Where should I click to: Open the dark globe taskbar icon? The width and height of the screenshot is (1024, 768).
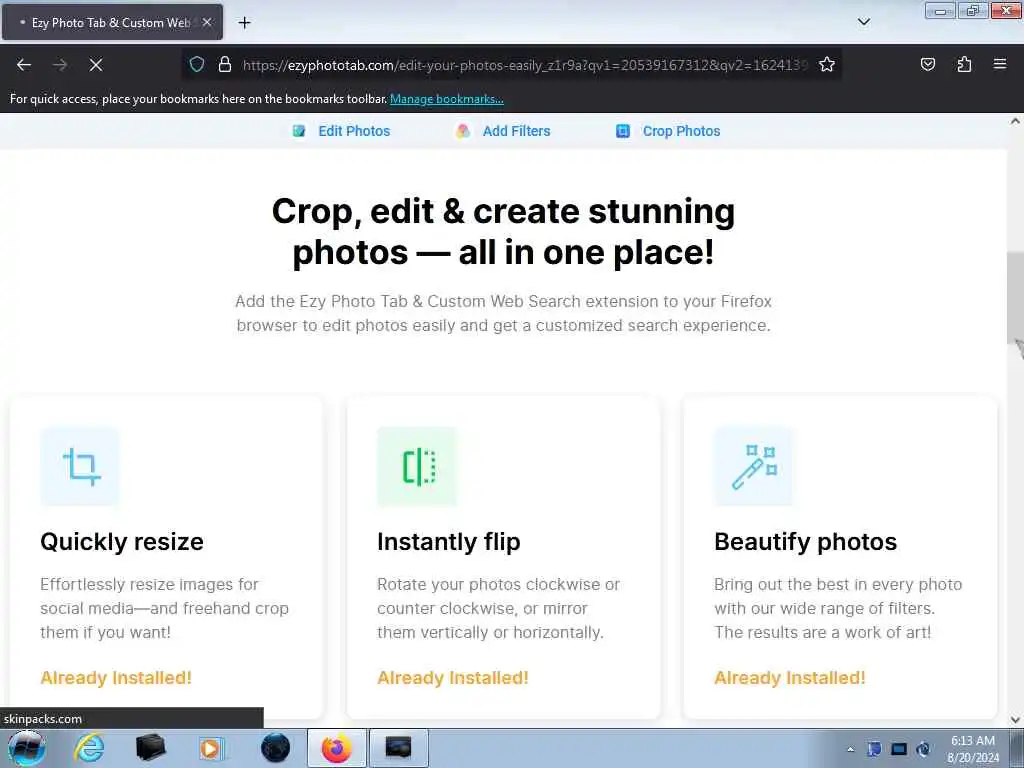tap(275, 748)
